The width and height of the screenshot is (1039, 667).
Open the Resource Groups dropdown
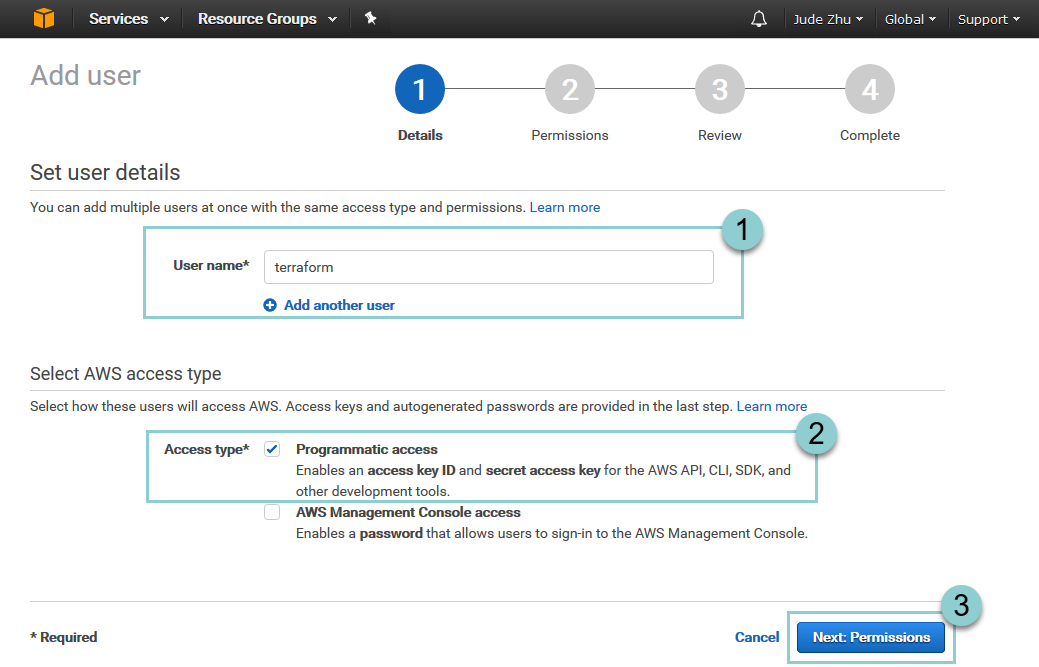(x=266, y=19)
